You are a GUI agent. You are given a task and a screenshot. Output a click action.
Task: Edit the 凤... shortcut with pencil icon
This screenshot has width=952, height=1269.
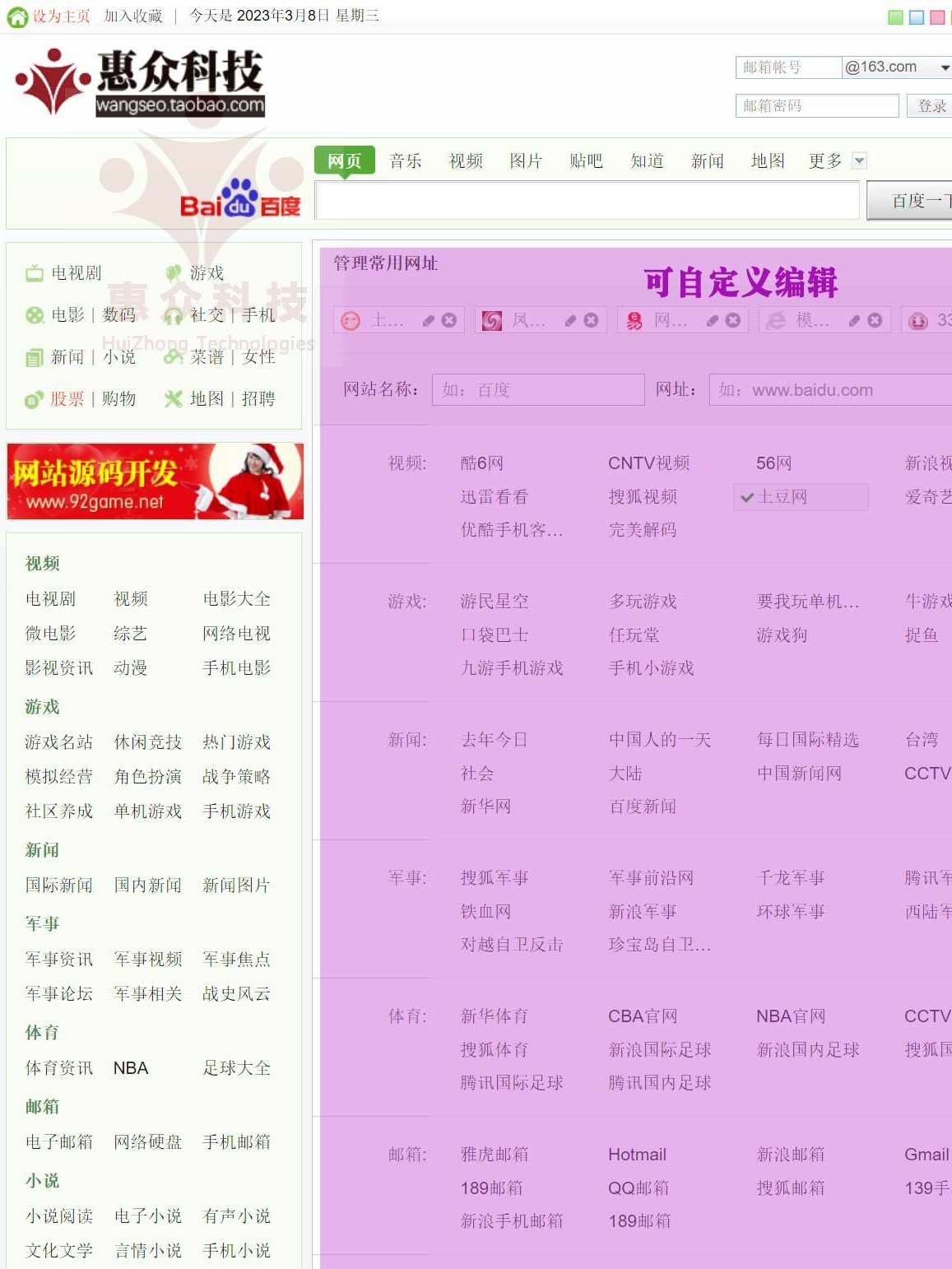coord(570,320)
